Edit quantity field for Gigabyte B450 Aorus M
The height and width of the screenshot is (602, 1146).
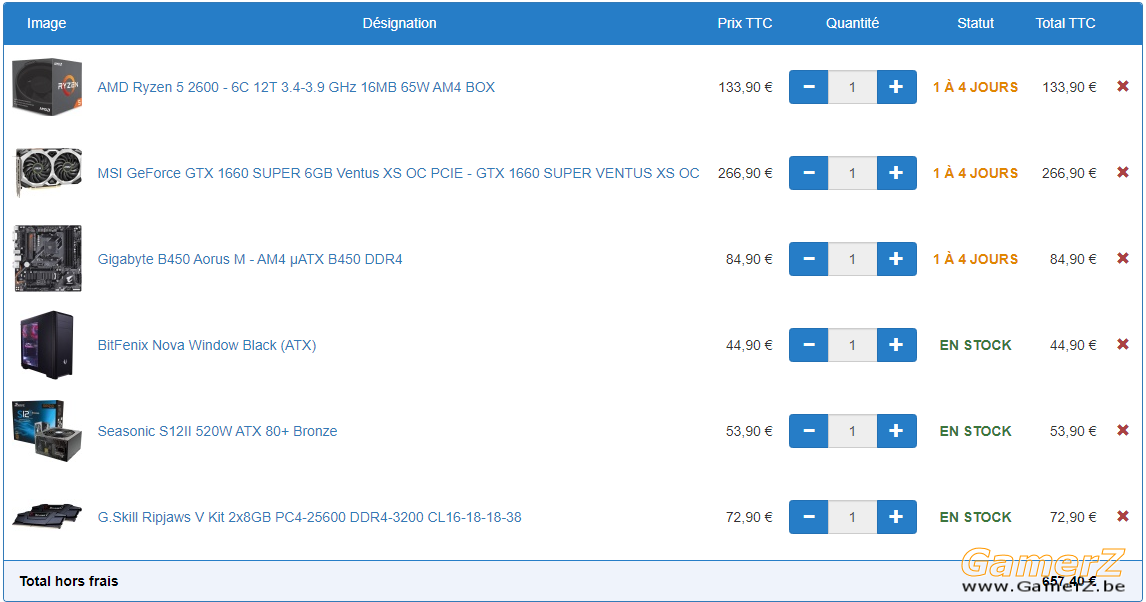(x=852, y=259)
